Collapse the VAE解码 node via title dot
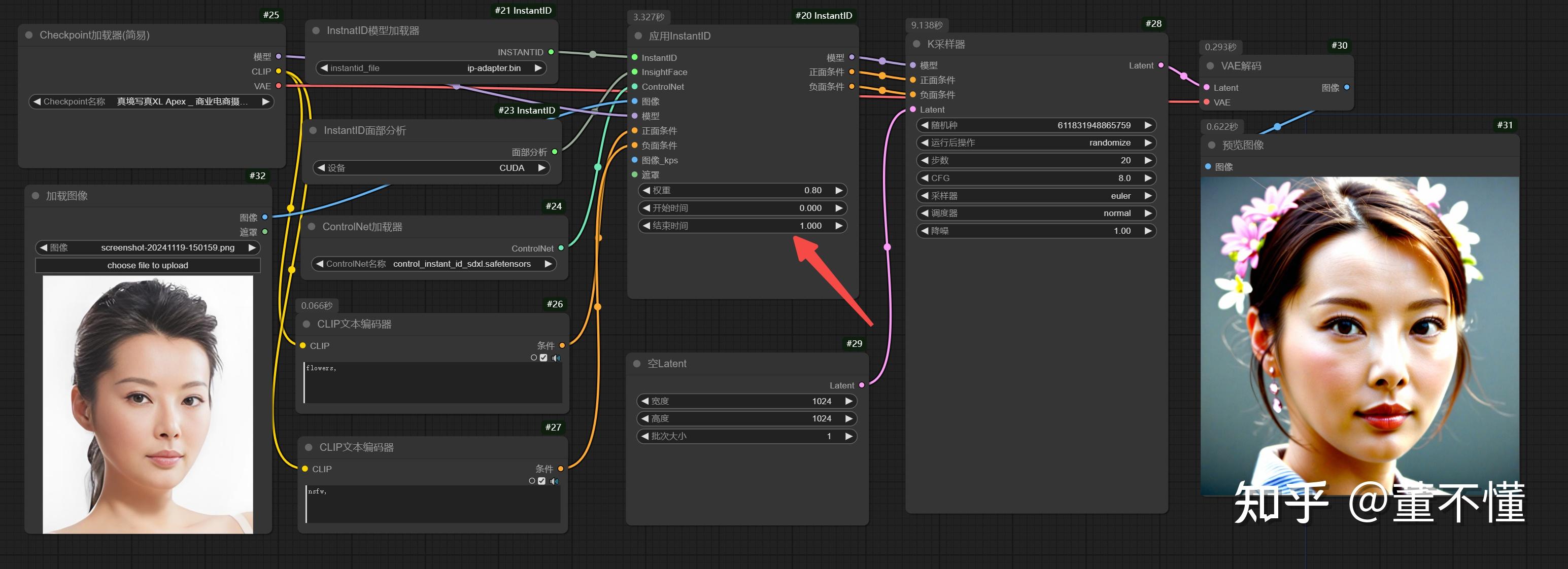The image size is (1568, 569). tap(1210, 66)
